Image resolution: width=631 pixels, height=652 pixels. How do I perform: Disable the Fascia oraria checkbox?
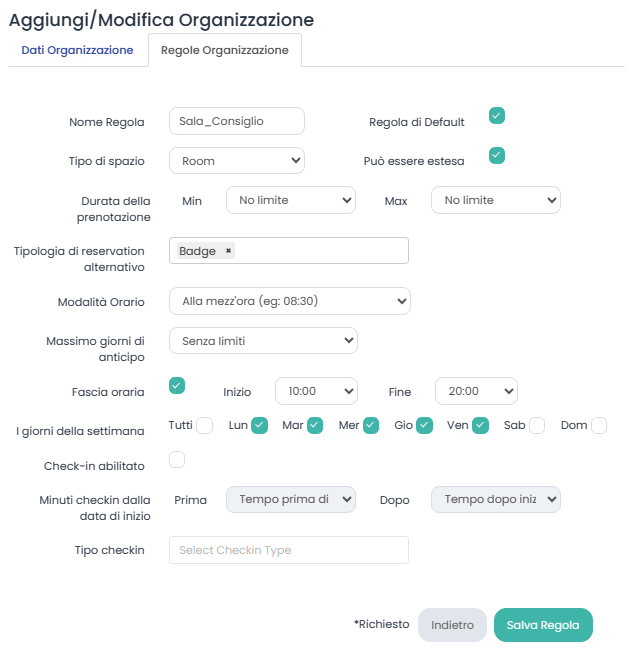click(177, 385)
